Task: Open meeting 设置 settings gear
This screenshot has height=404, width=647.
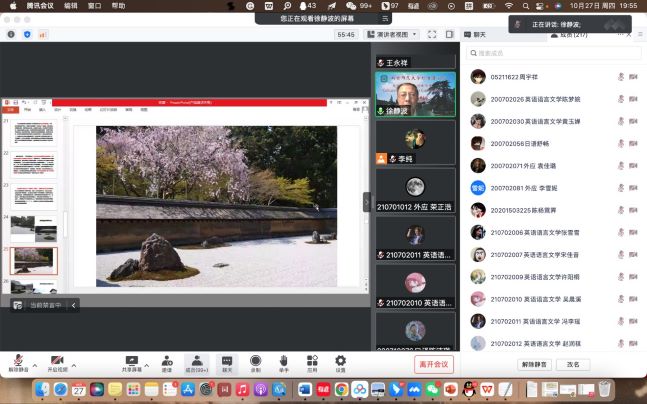Action: click(x=340, y=360)
